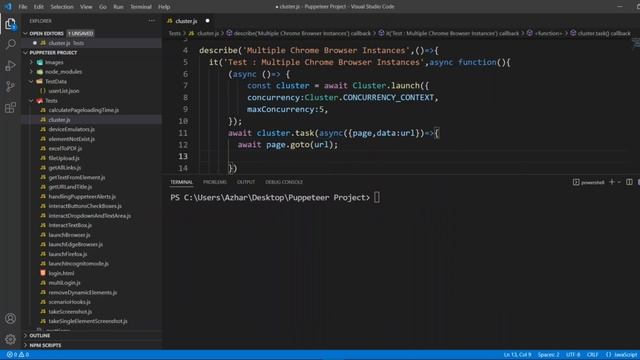Open the Accounts menu icon
This screenshot has width=640, height=360.
point(10,318)
